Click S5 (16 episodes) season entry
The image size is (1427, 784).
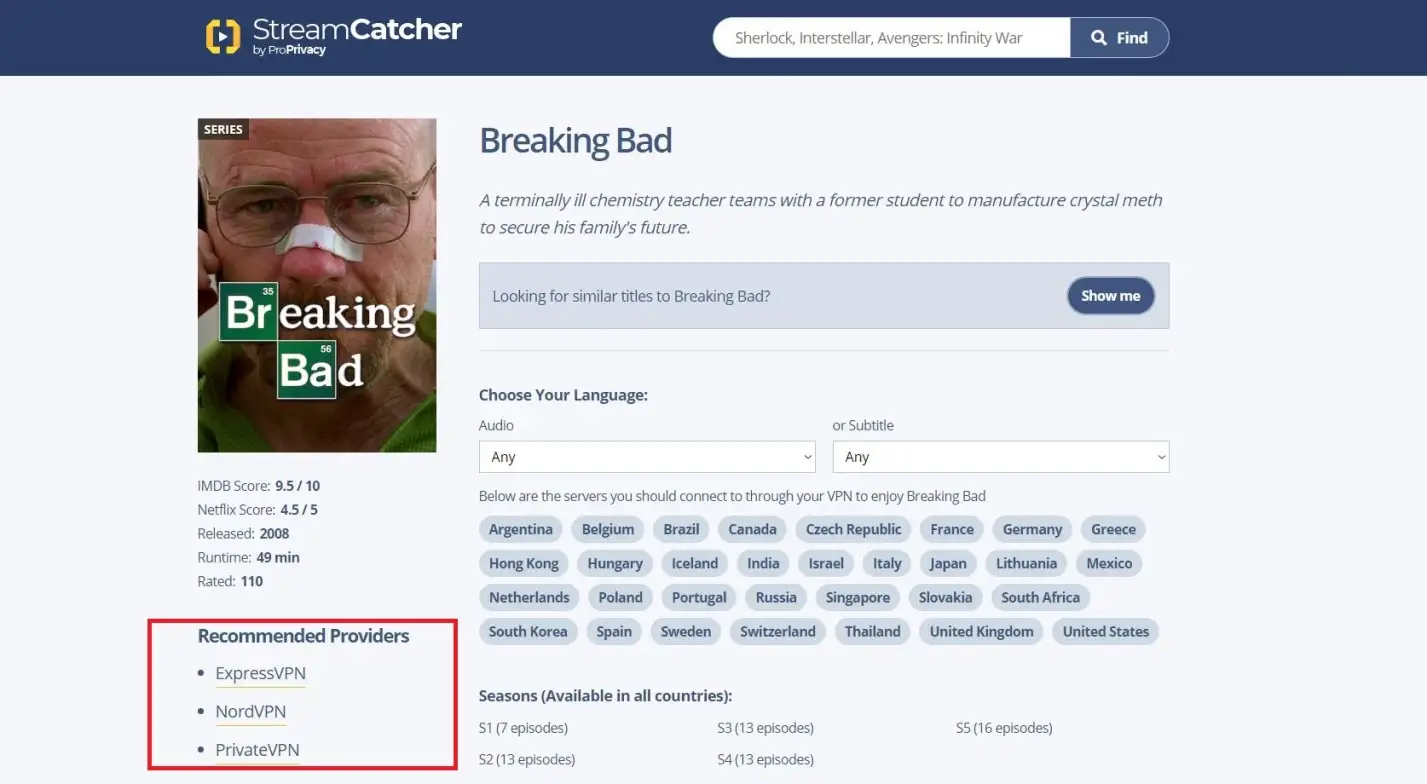point(1004,727)
